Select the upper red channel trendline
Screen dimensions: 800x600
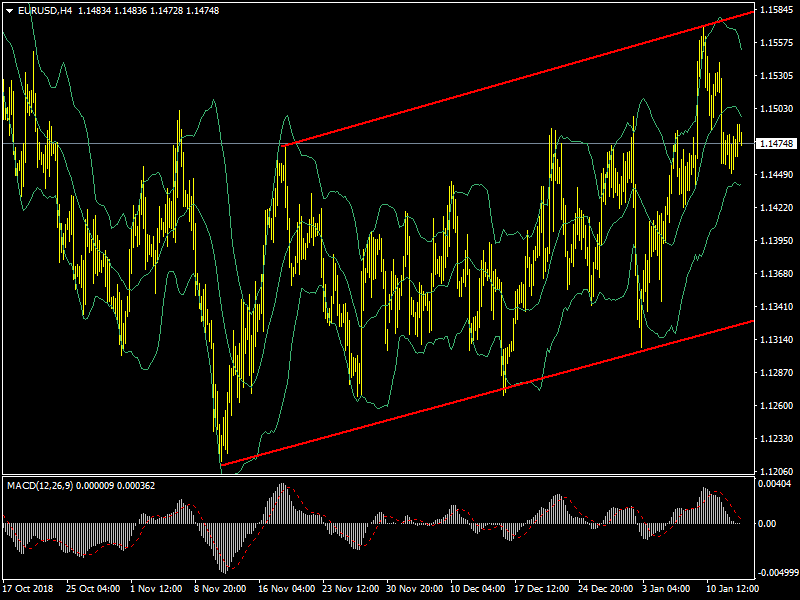click(520, 81)
